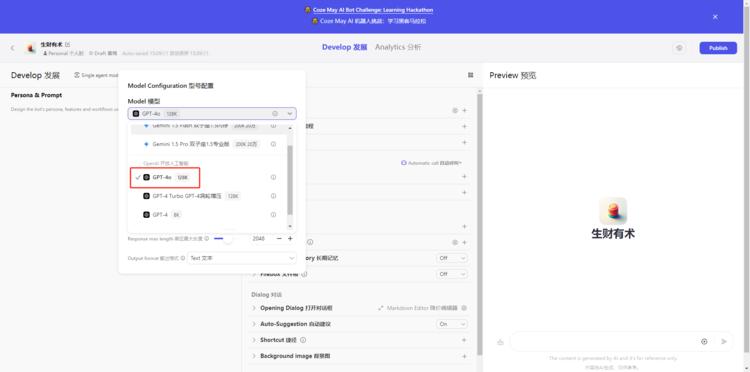Image resolution: width=750 pixels, height=372 pixels.
Task: Adjust the Response max length slider
Action: pyautogui.click(x=228, y=238)
